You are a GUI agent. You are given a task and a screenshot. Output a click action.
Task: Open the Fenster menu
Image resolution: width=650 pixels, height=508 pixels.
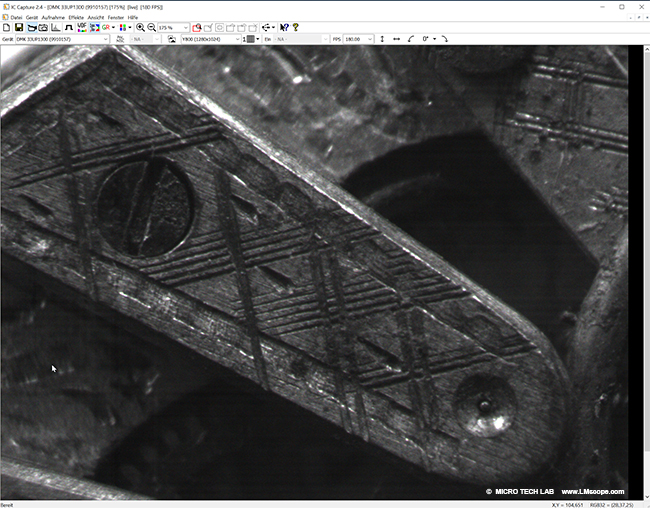pos(115,18)
